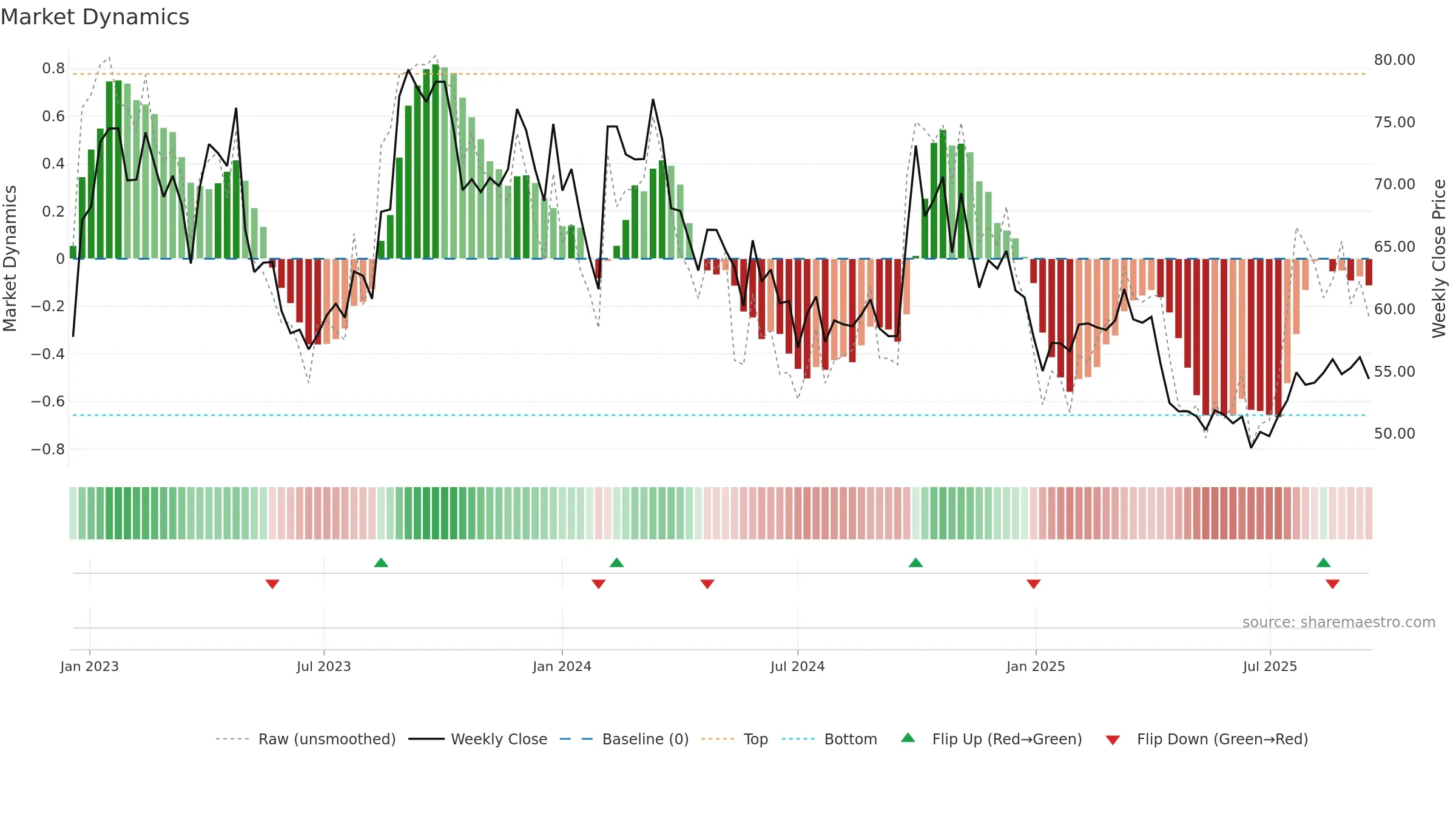Click the Raw (unsmoothed) legend entry
Image resolution: width=1456 pixels, height=819 pixels.
point(306,739)
